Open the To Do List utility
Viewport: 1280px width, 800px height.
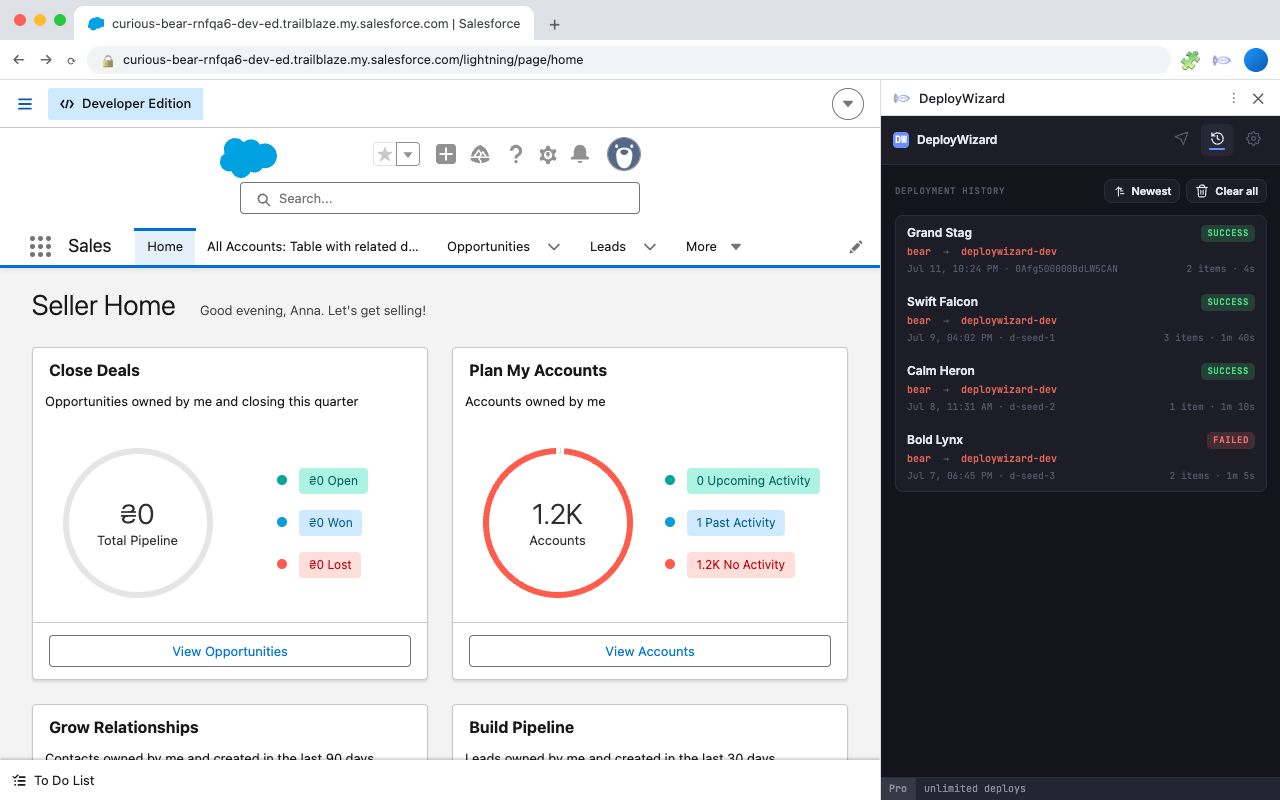(54, 780)
